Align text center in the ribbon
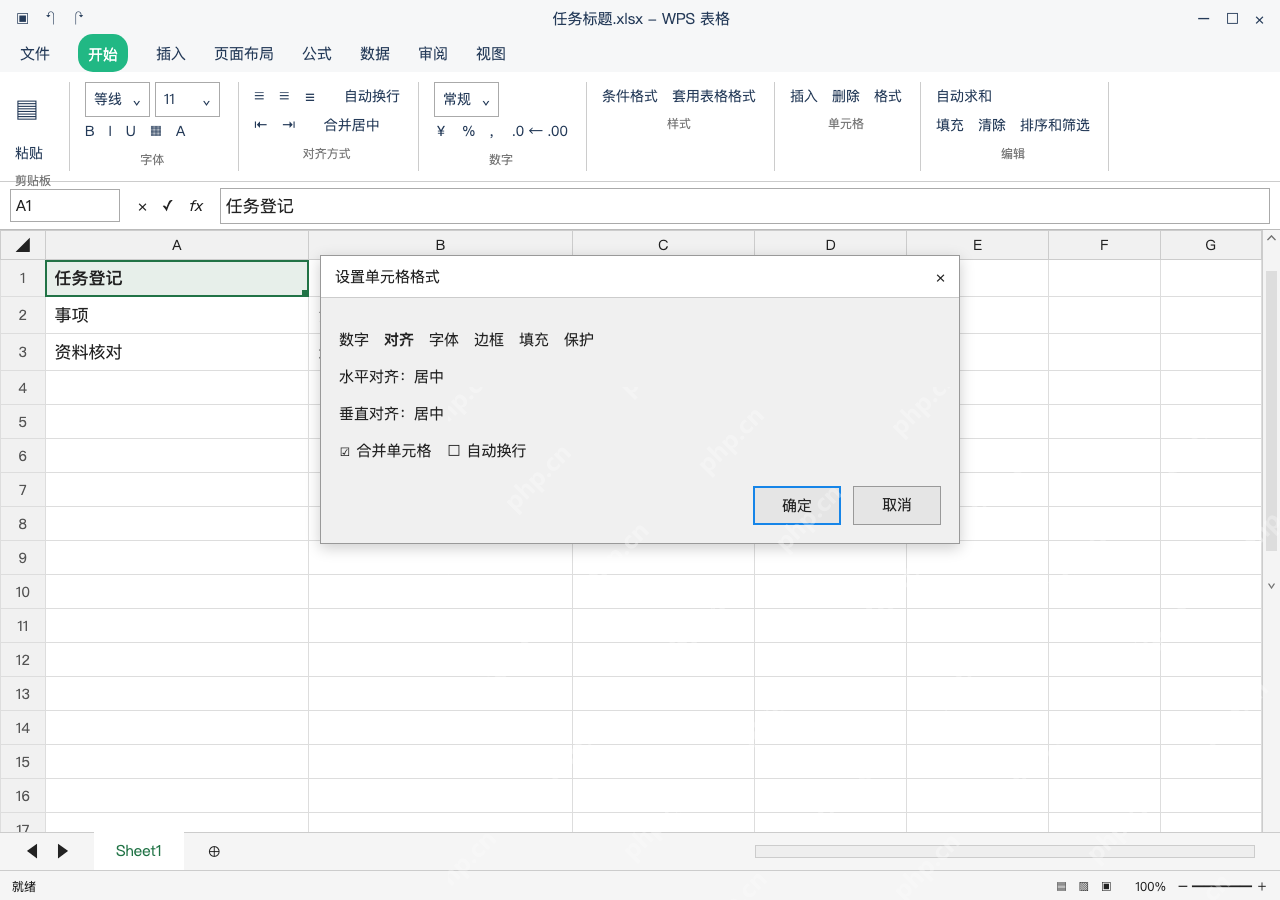The image size is (1280, 900). pos(284,96)
